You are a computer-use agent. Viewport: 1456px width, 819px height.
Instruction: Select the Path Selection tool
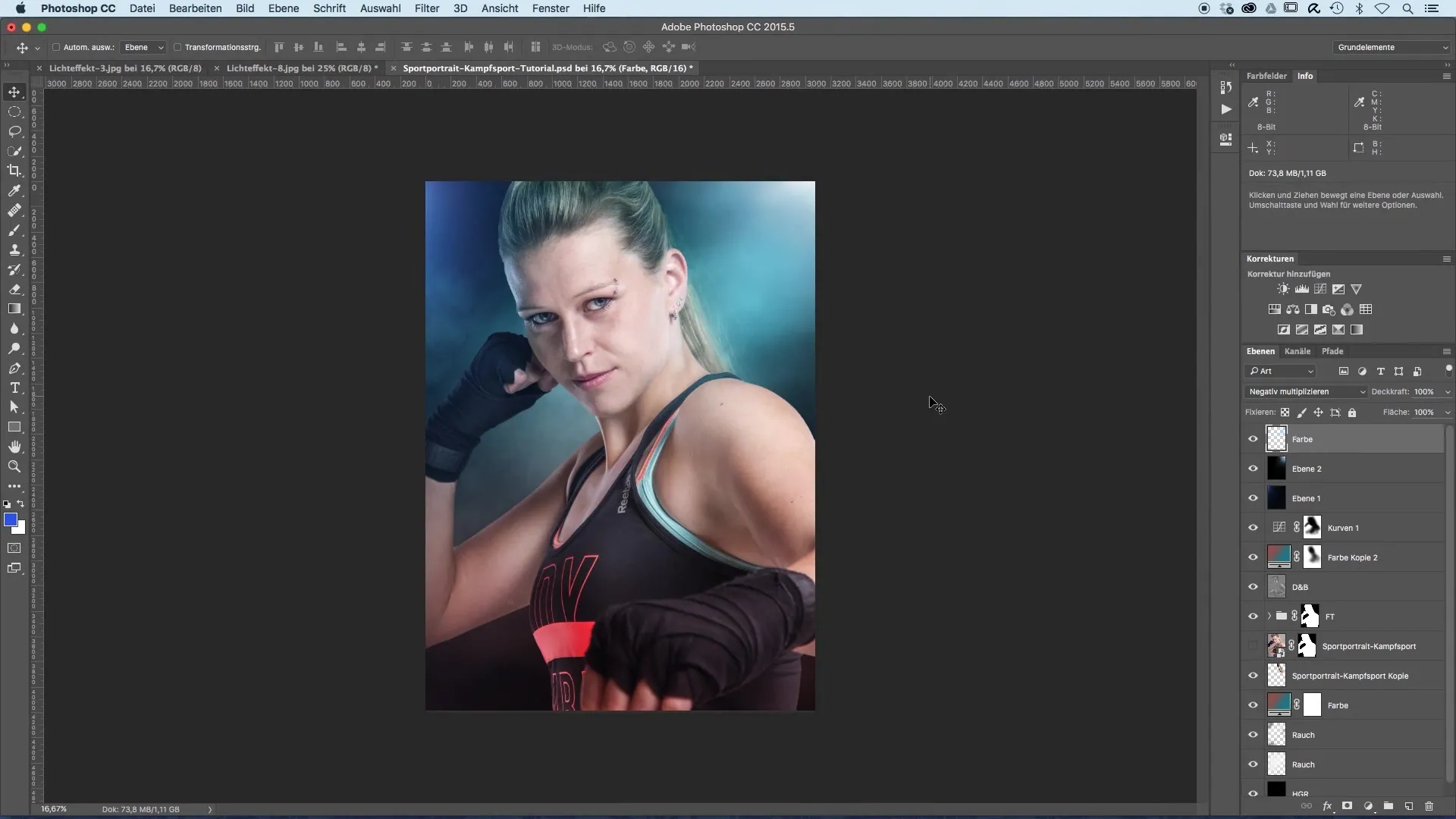click(x=14, y=407)
